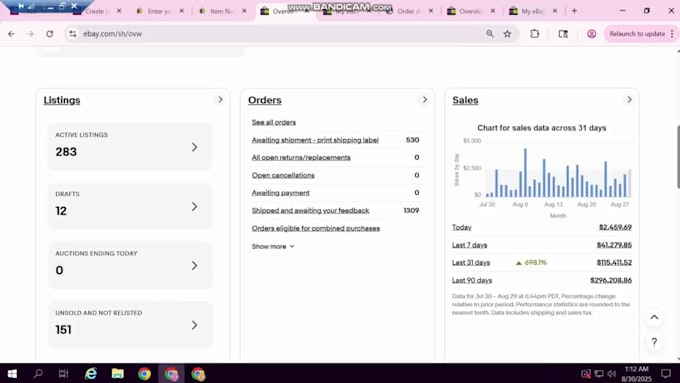This screenshot has height=383, width=680.
Task: Open File Explorer from taskbar
Action: 118,373
